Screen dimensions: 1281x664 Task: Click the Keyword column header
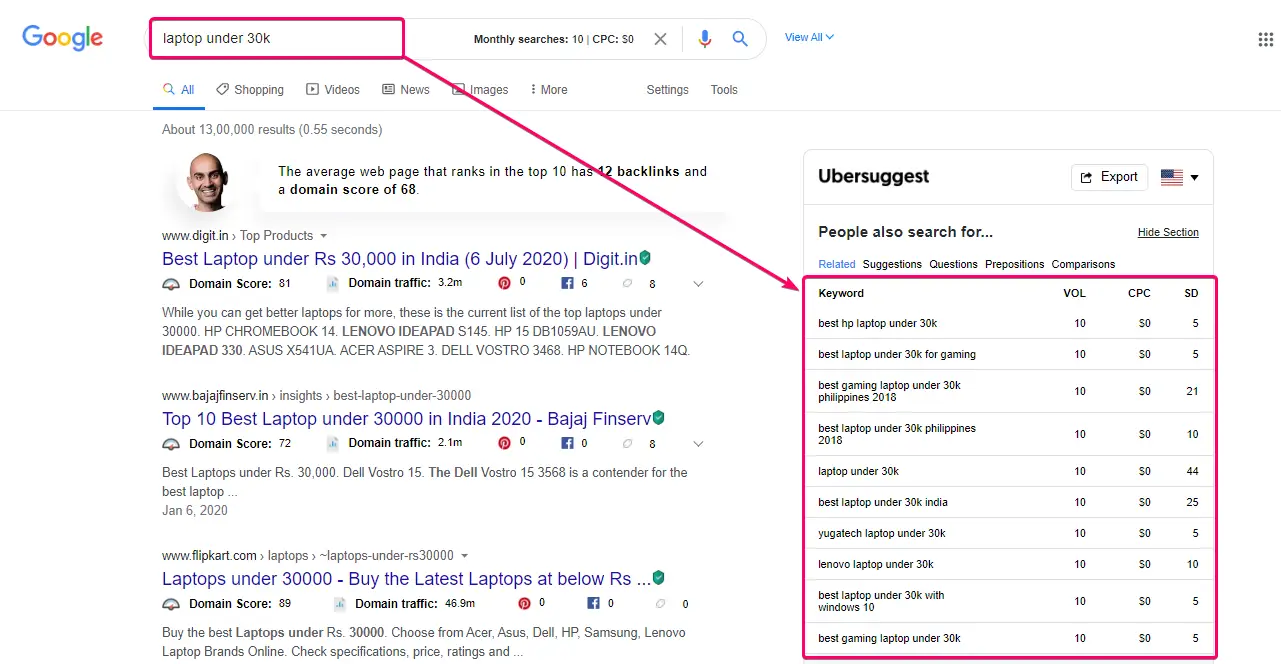tap(841, 294)
